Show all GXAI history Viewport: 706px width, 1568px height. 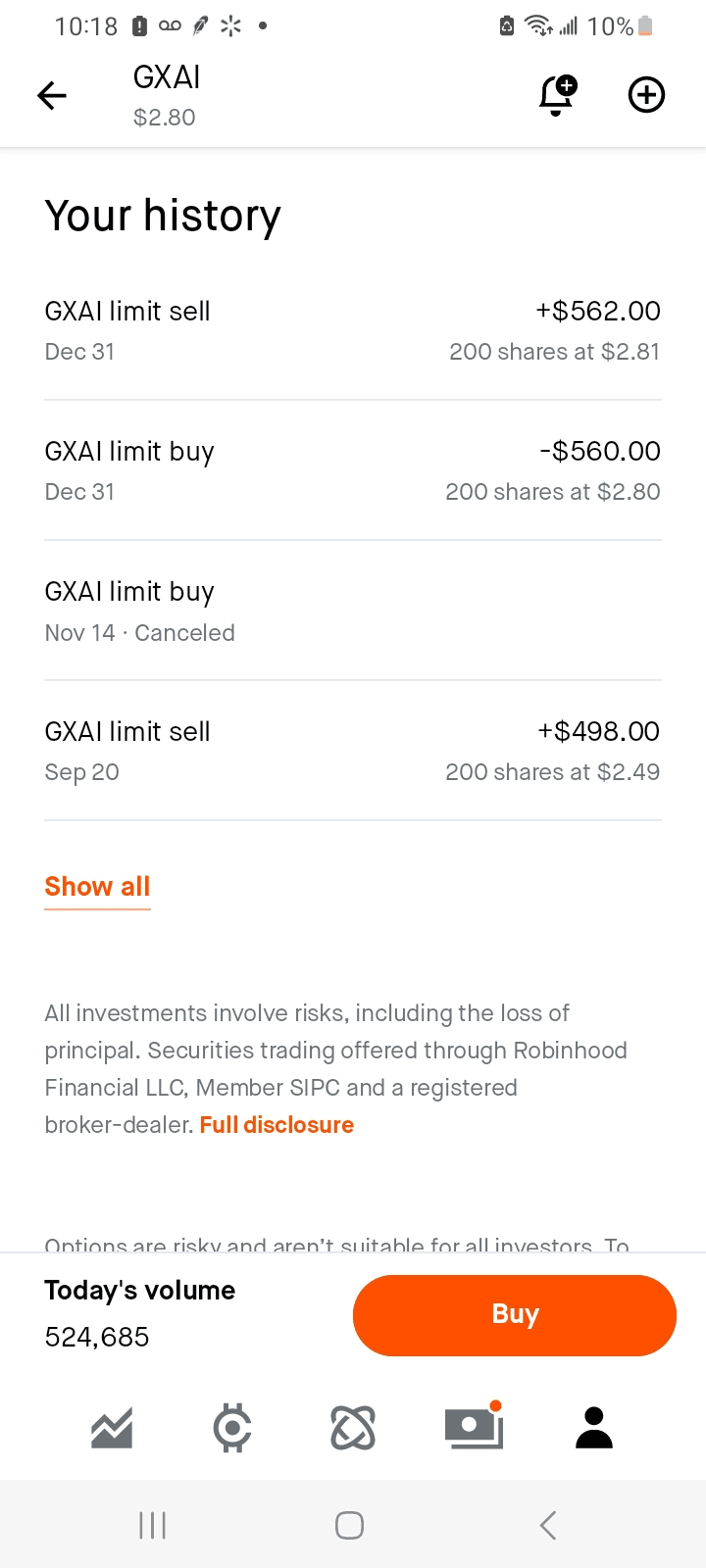click(x=97, y=887)
